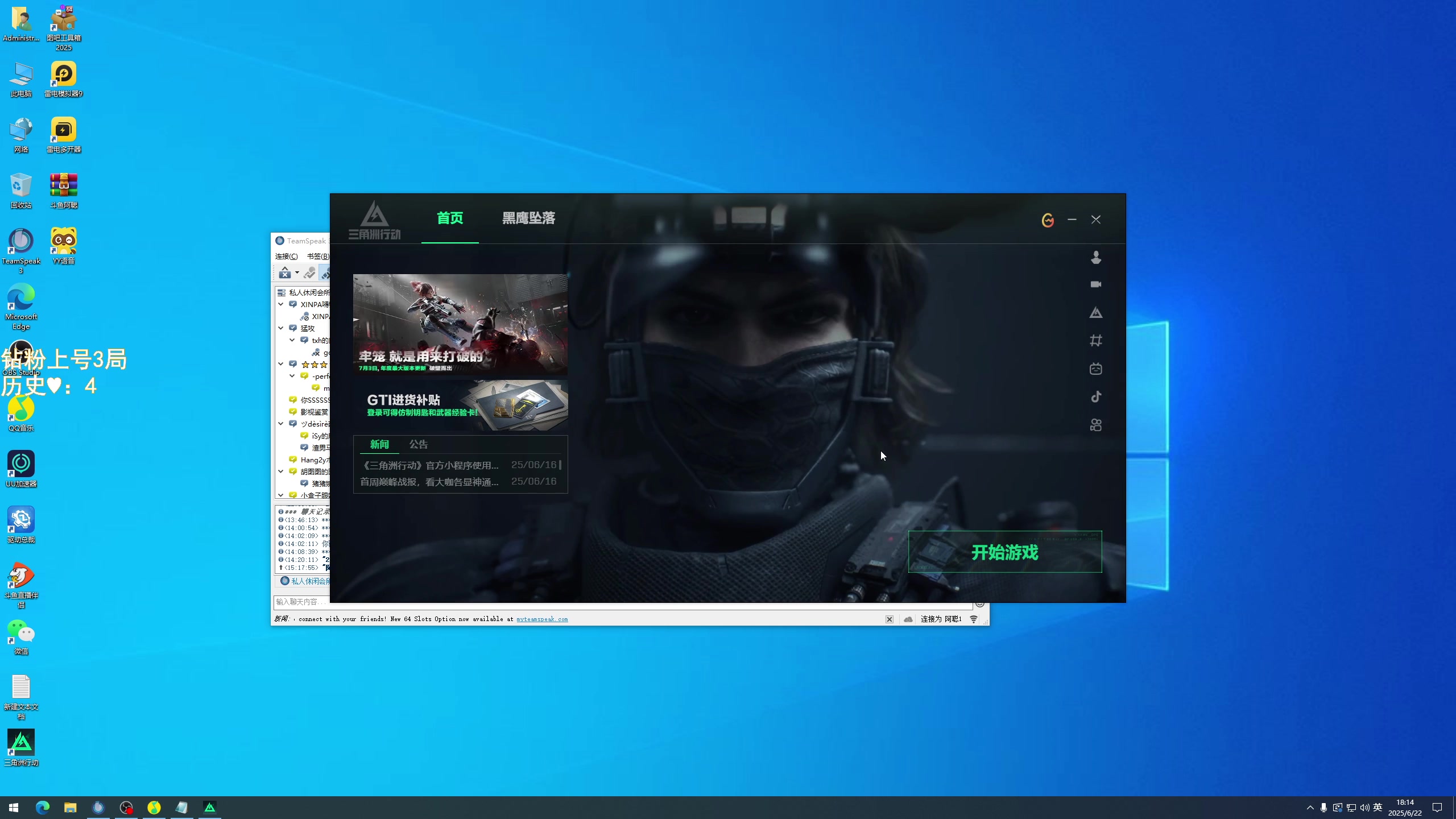Open the taskbar clock showing 18:14

point(1405,808)
